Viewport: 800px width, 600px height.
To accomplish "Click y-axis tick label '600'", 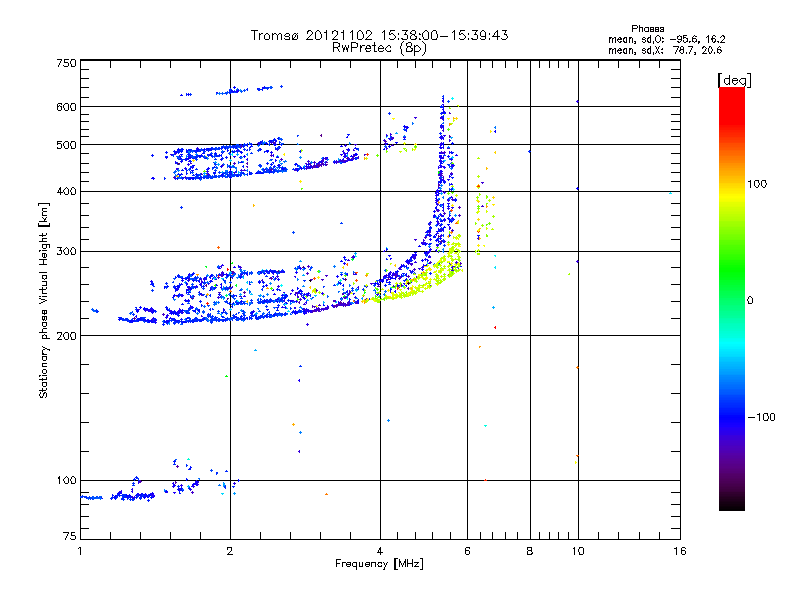I will 66,107.
